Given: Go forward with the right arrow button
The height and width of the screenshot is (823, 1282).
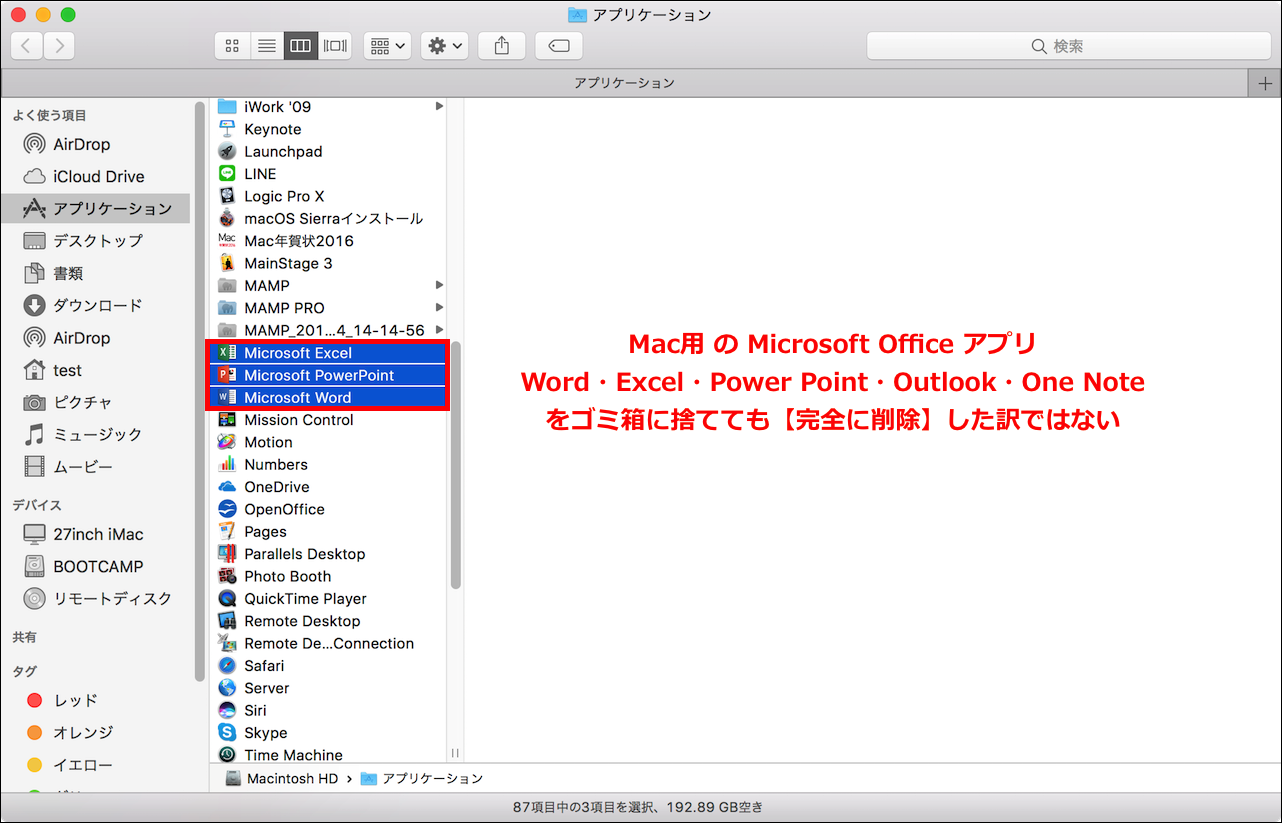Looking at the screenshot, I should (x=59, y=46).
